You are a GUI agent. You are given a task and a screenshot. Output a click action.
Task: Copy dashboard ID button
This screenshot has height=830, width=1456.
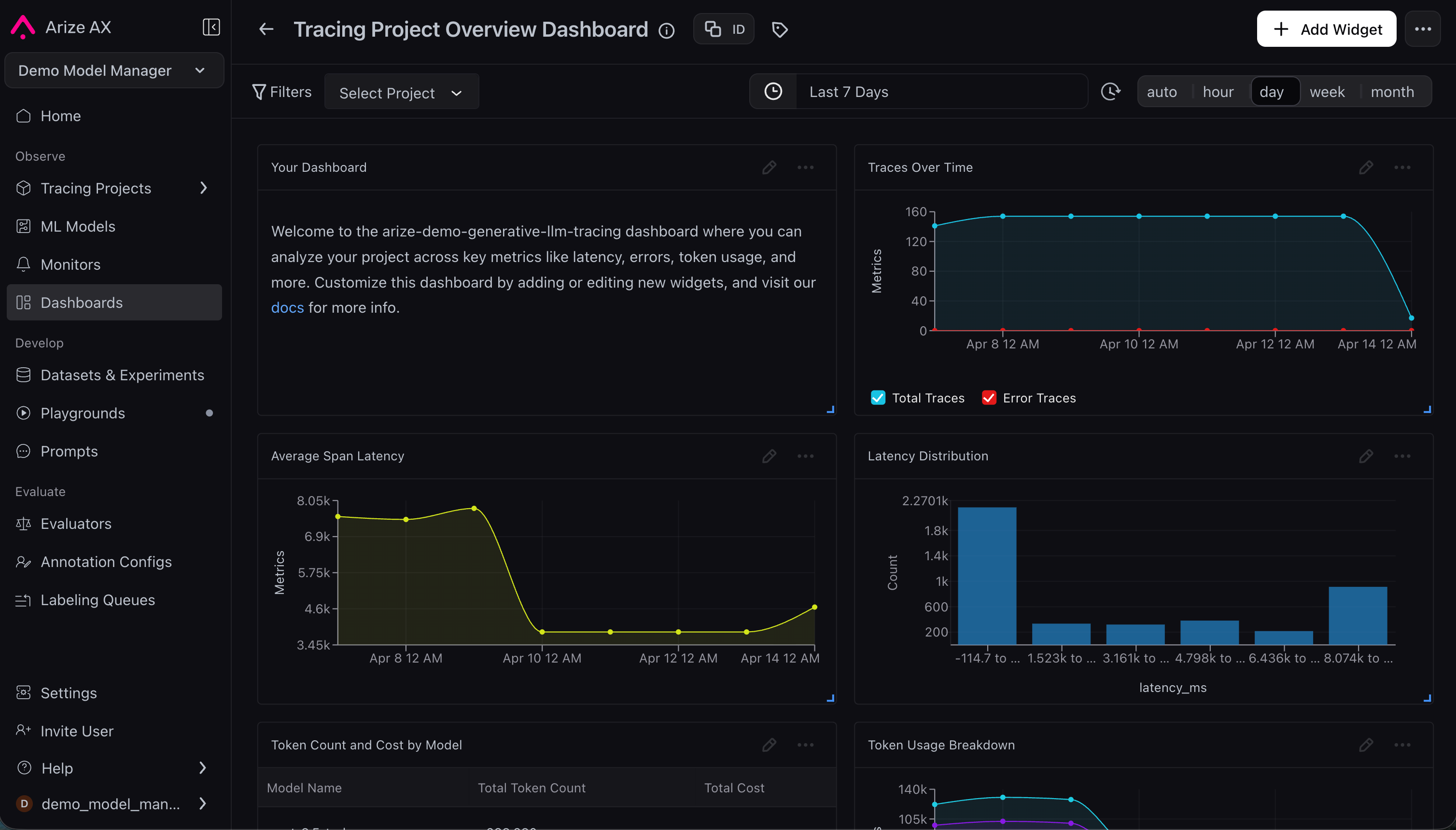pyautogui.click(x=724, y=29)
